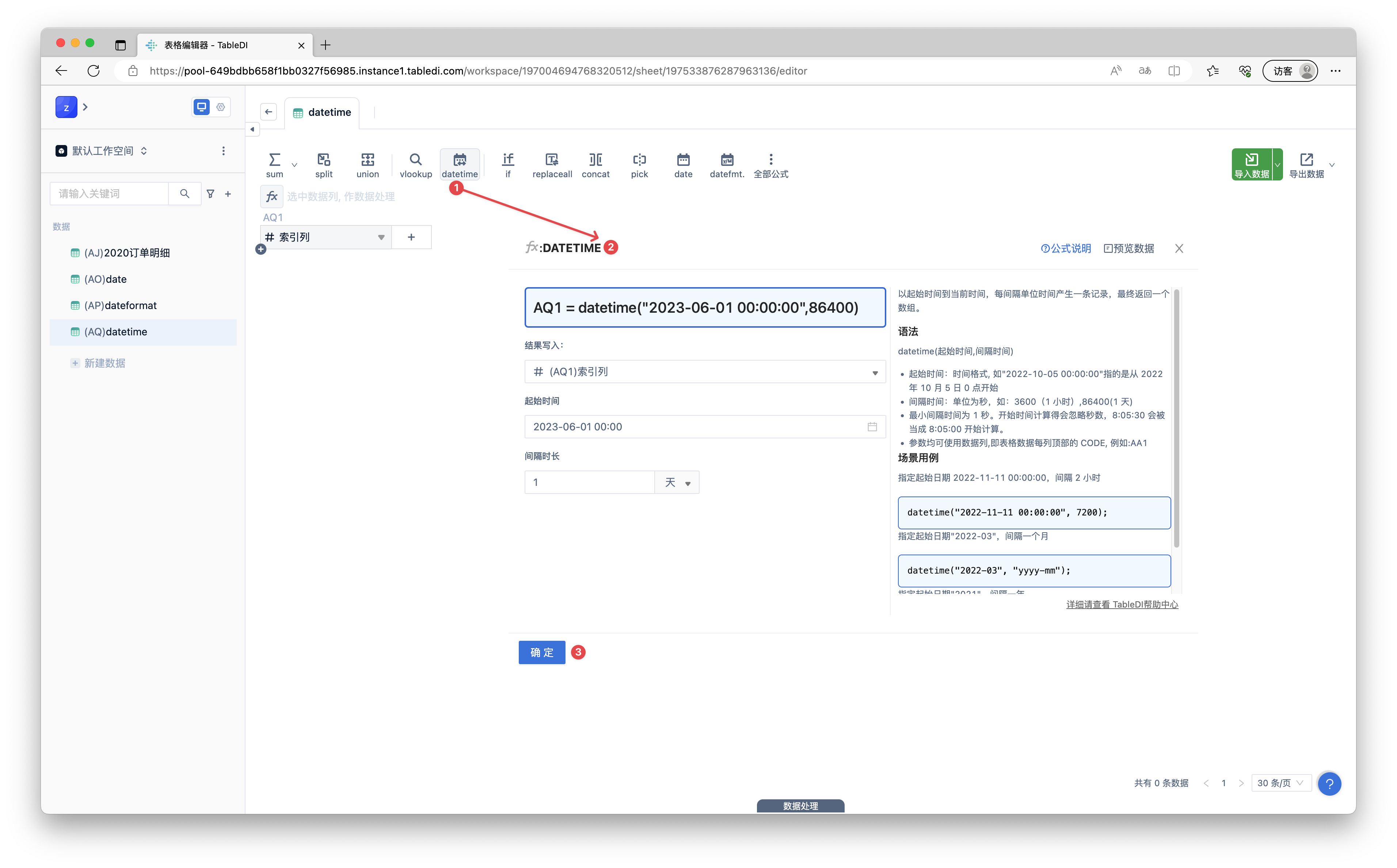Click the sidebar add plus icon
This screenshot has width=1397, height=868.
[x=228, y=194]
